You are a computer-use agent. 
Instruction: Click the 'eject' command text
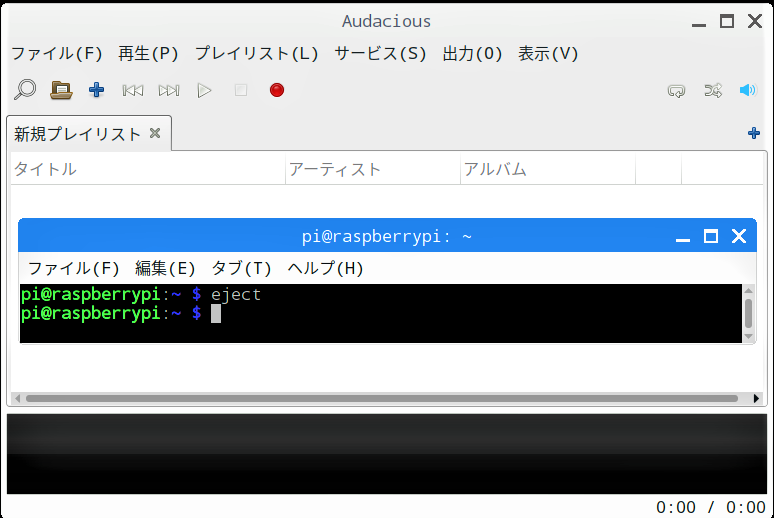[236, 295]
